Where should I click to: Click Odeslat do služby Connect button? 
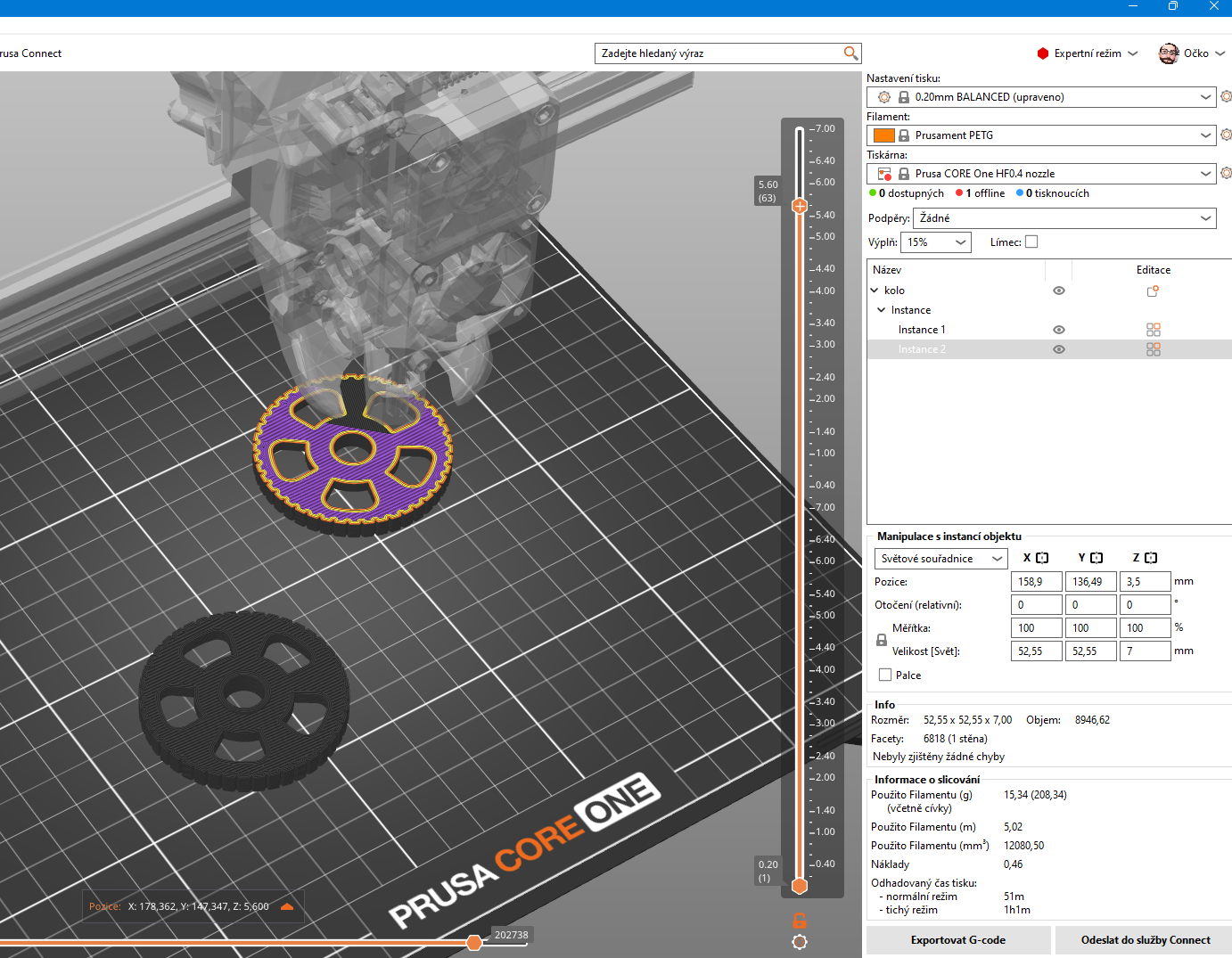click(1145, 940)
